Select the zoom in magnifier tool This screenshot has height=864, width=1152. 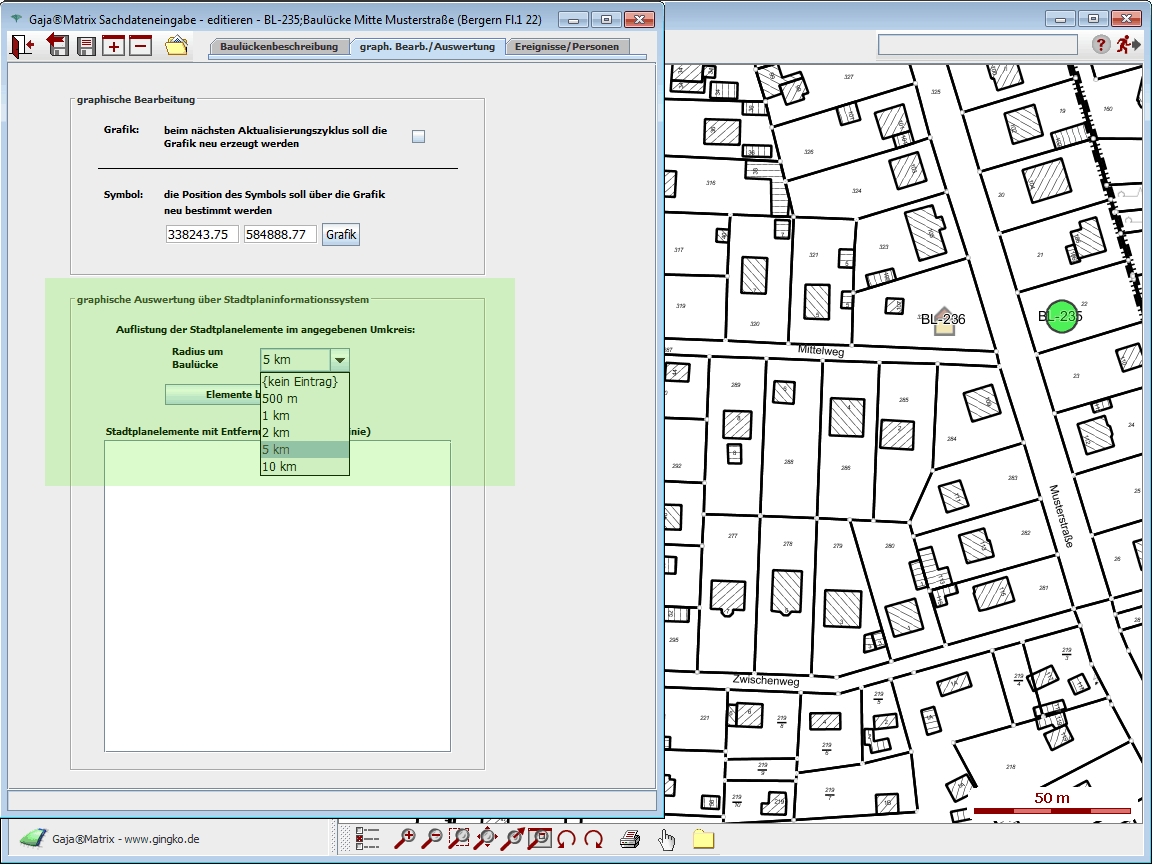tap(405, 839)
